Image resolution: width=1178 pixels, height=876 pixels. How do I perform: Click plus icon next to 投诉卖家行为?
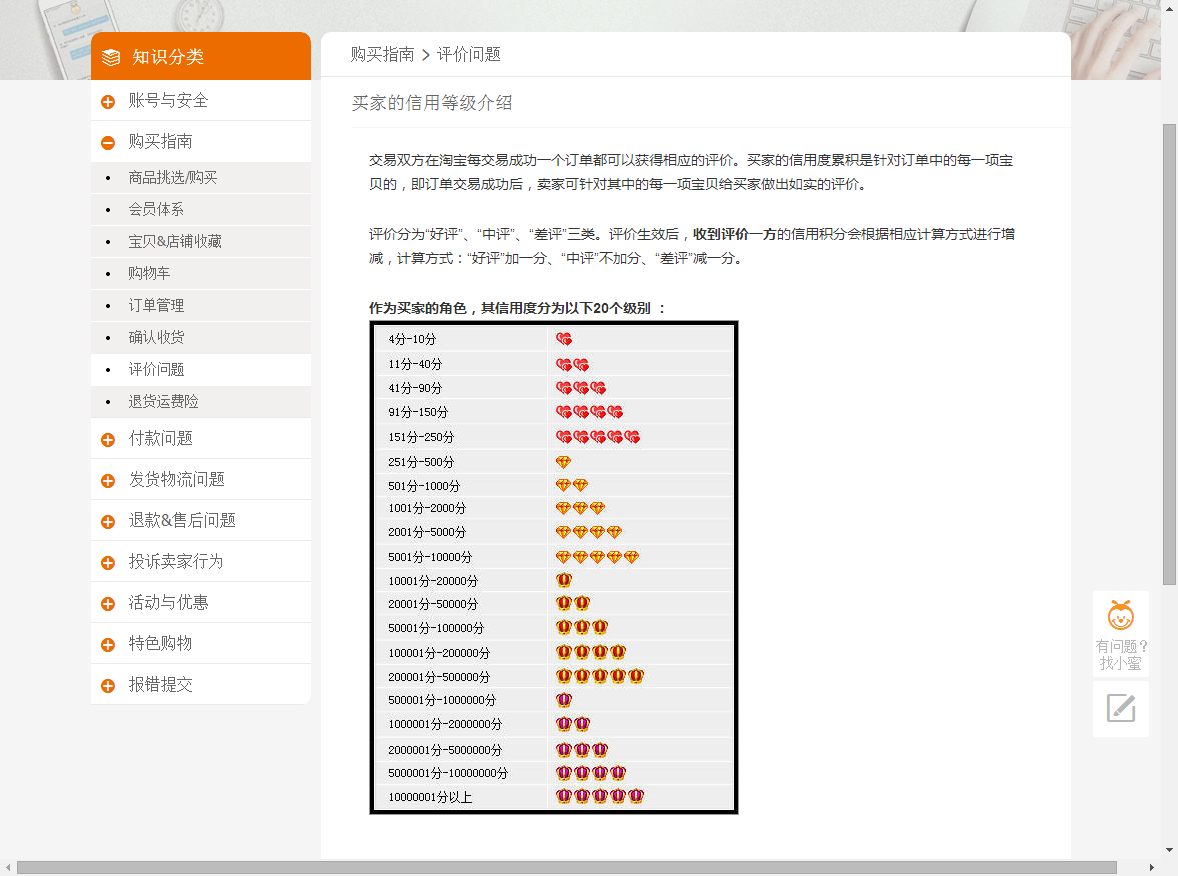[108, 563]
